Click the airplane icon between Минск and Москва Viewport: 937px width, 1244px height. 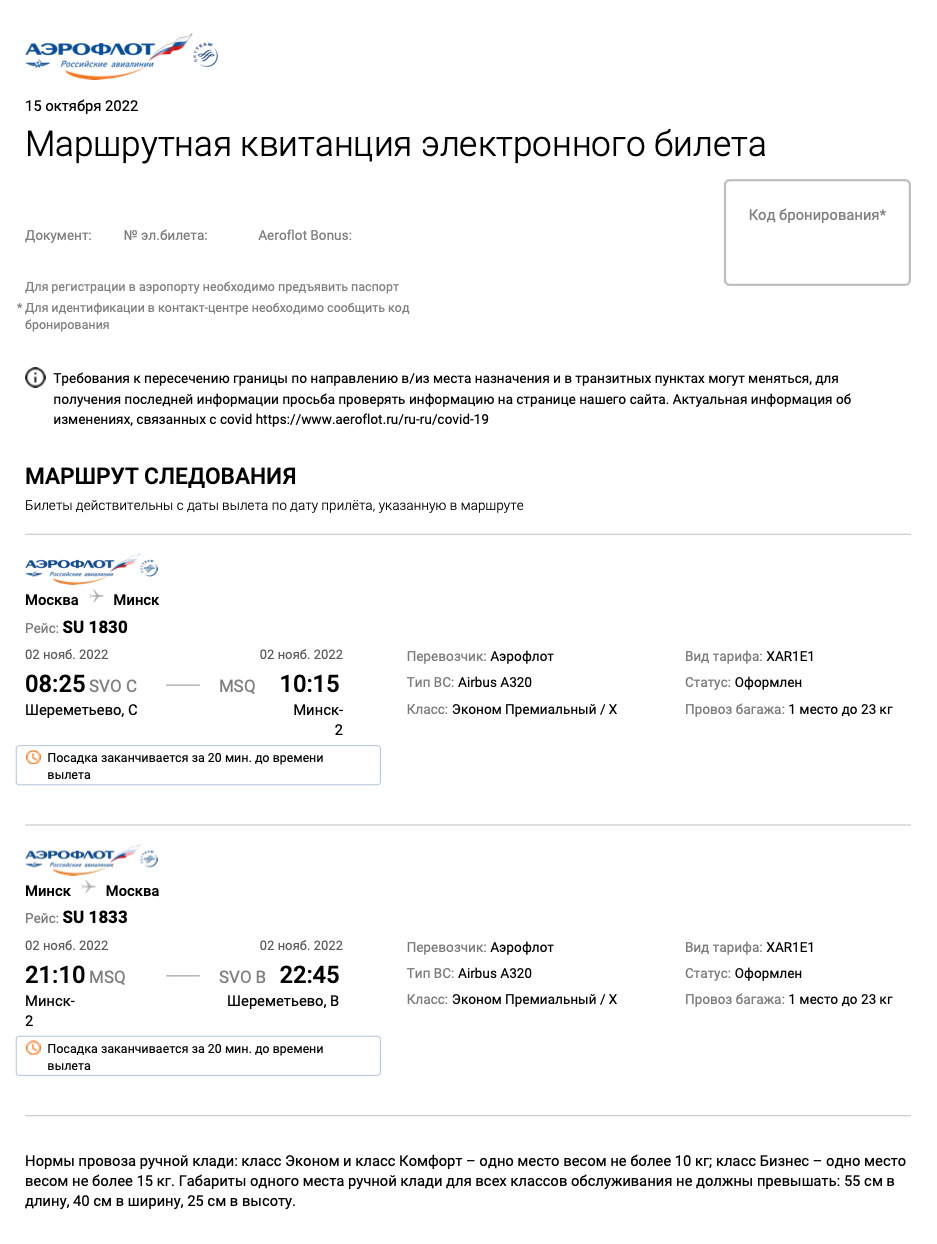89,888
